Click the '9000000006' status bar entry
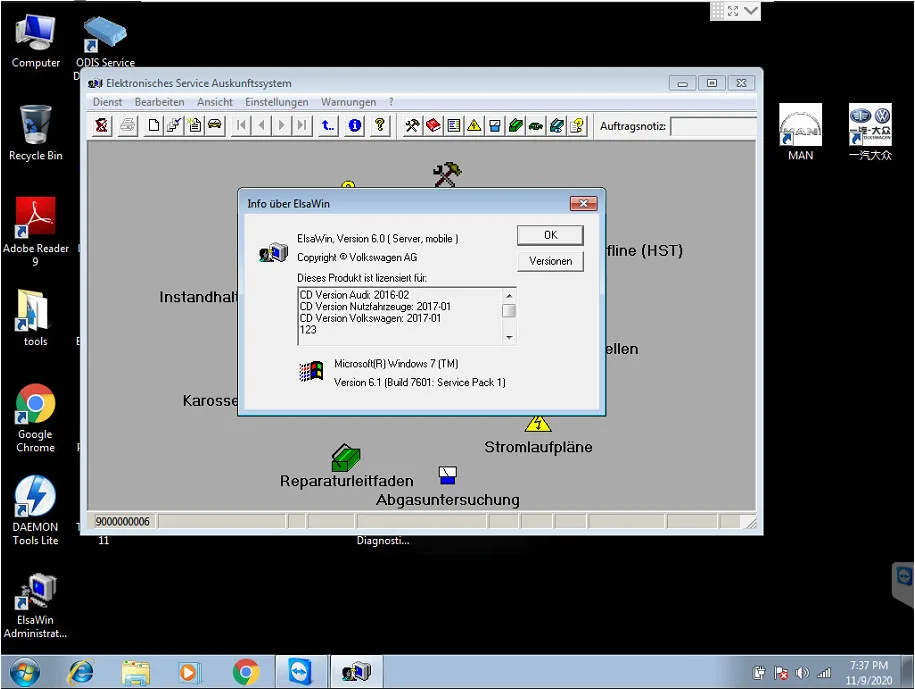This screenshot has height=689, width=915. point(123,522)
